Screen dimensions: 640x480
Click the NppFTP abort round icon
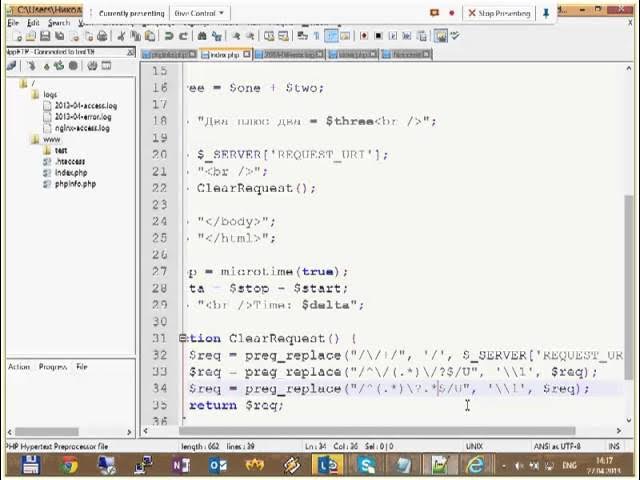(x=73, y=66)
